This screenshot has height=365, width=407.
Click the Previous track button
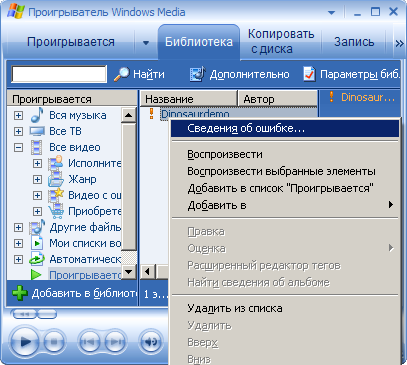pos(89,342)
